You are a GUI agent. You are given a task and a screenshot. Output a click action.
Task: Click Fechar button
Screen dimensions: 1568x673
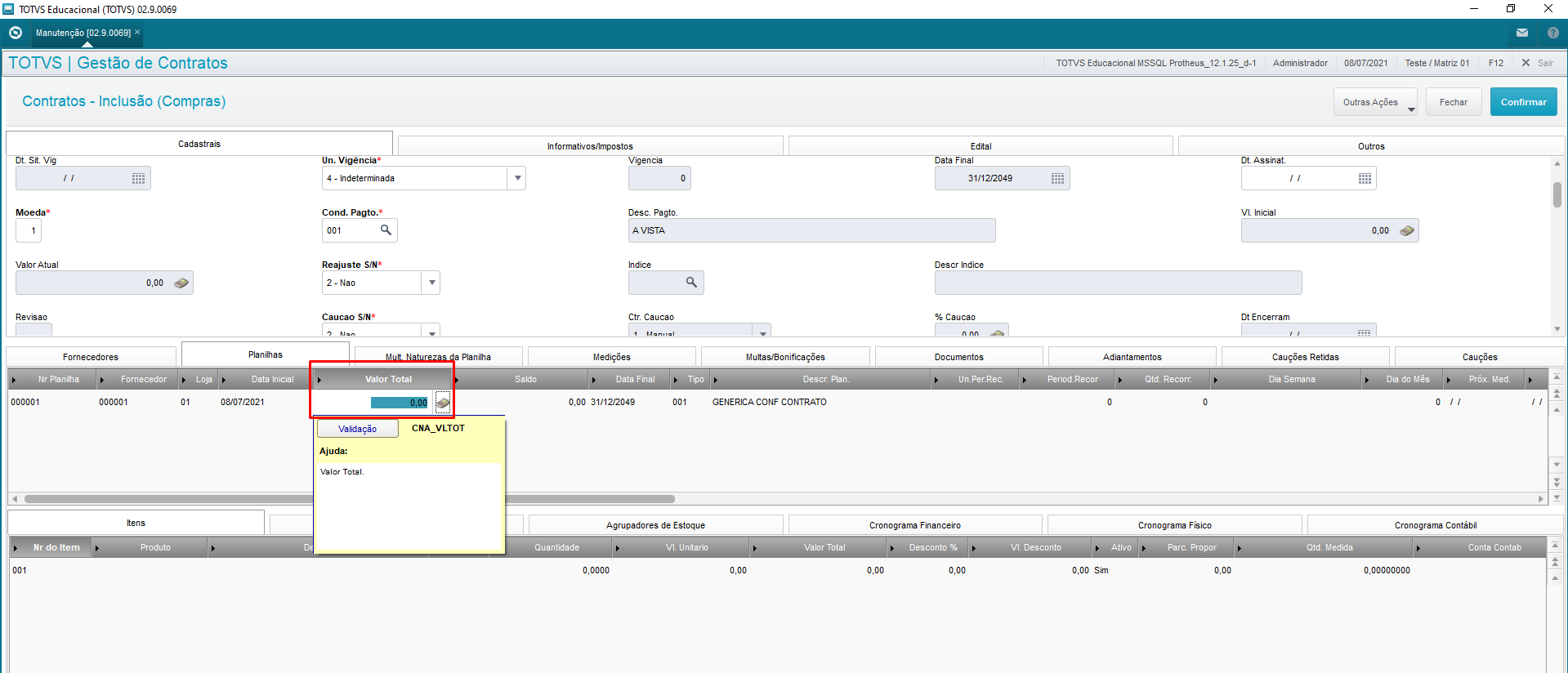tap(1454, 102)
